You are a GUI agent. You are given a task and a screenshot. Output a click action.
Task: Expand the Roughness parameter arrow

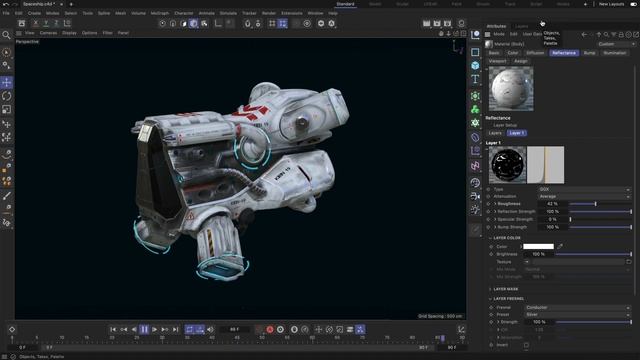click(495, 204)
